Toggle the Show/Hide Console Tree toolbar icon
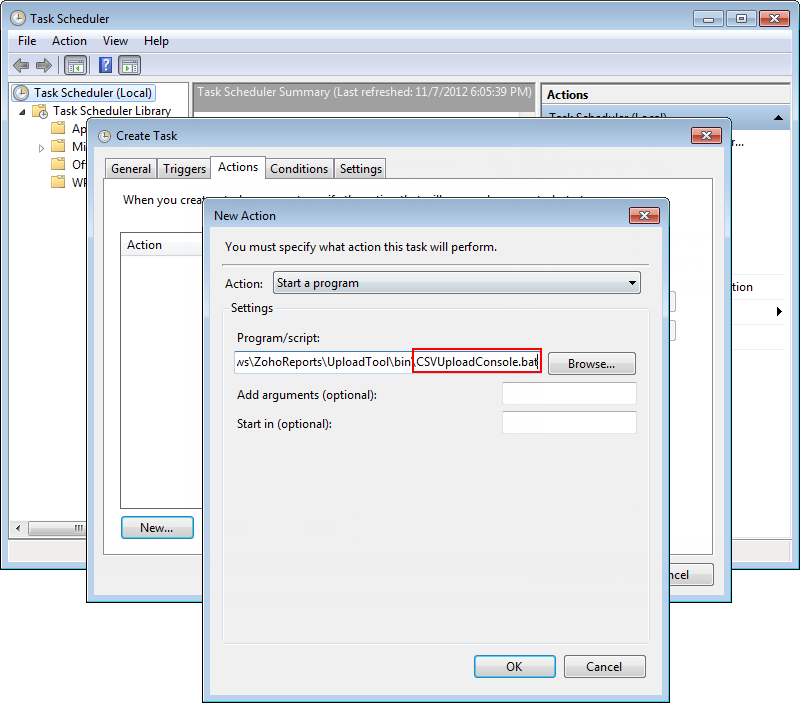The image size is (800, 724). 76,65
